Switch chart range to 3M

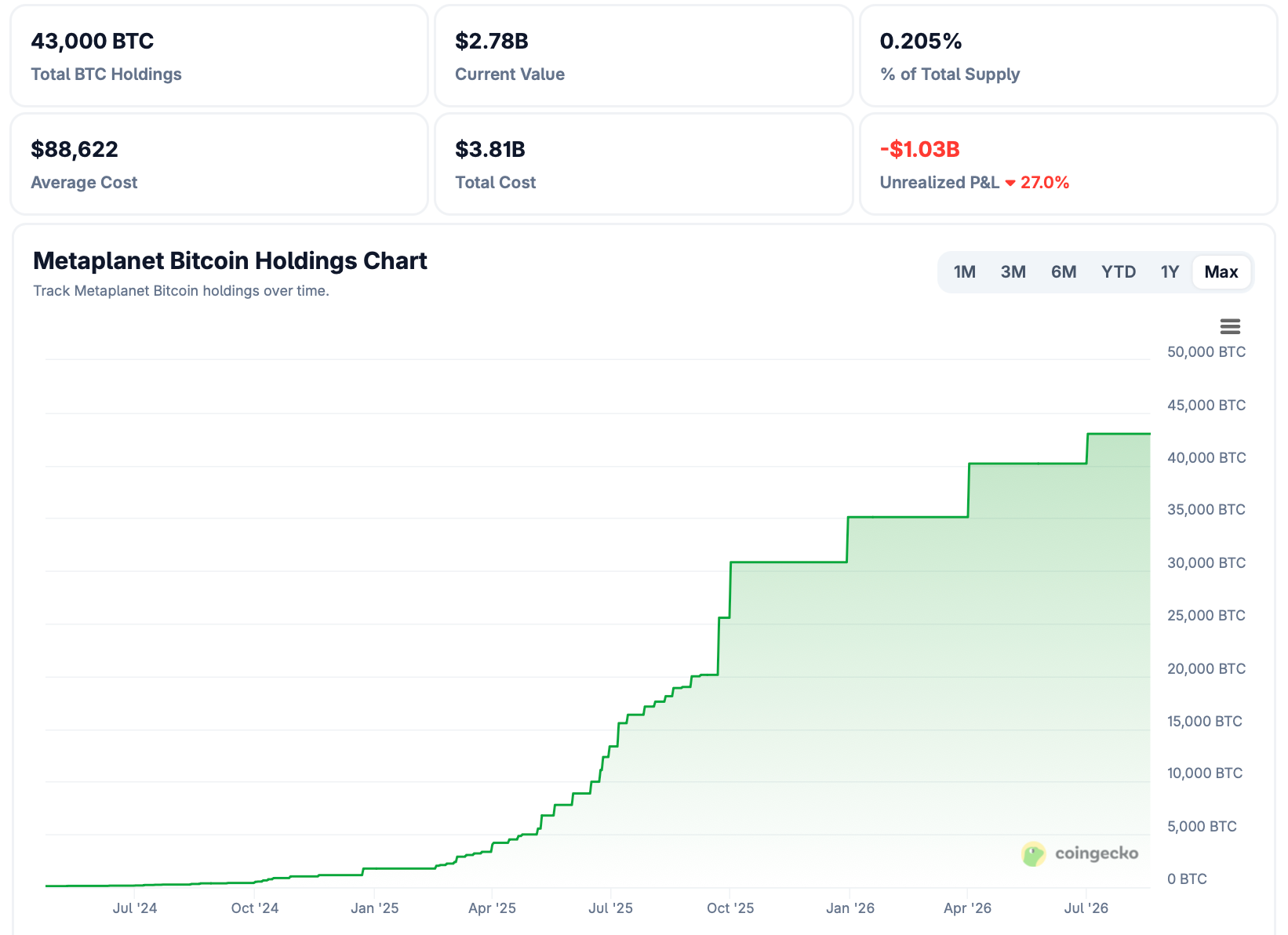[x=1013, y=272]
